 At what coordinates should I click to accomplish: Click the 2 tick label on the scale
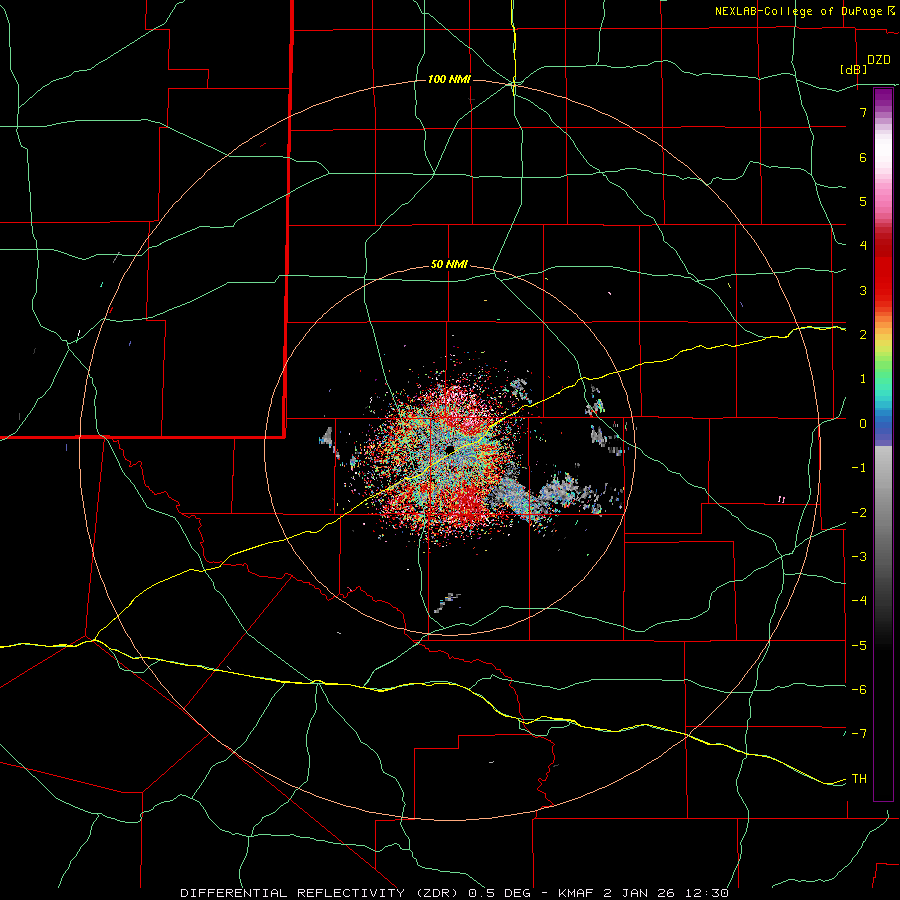point(863,334)
